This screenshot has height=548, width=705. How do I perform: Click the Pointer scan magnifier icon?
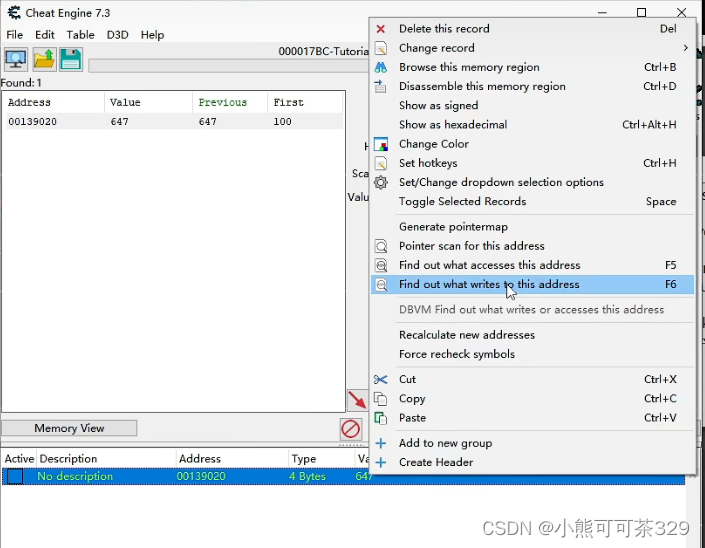(x=381, y=246)
